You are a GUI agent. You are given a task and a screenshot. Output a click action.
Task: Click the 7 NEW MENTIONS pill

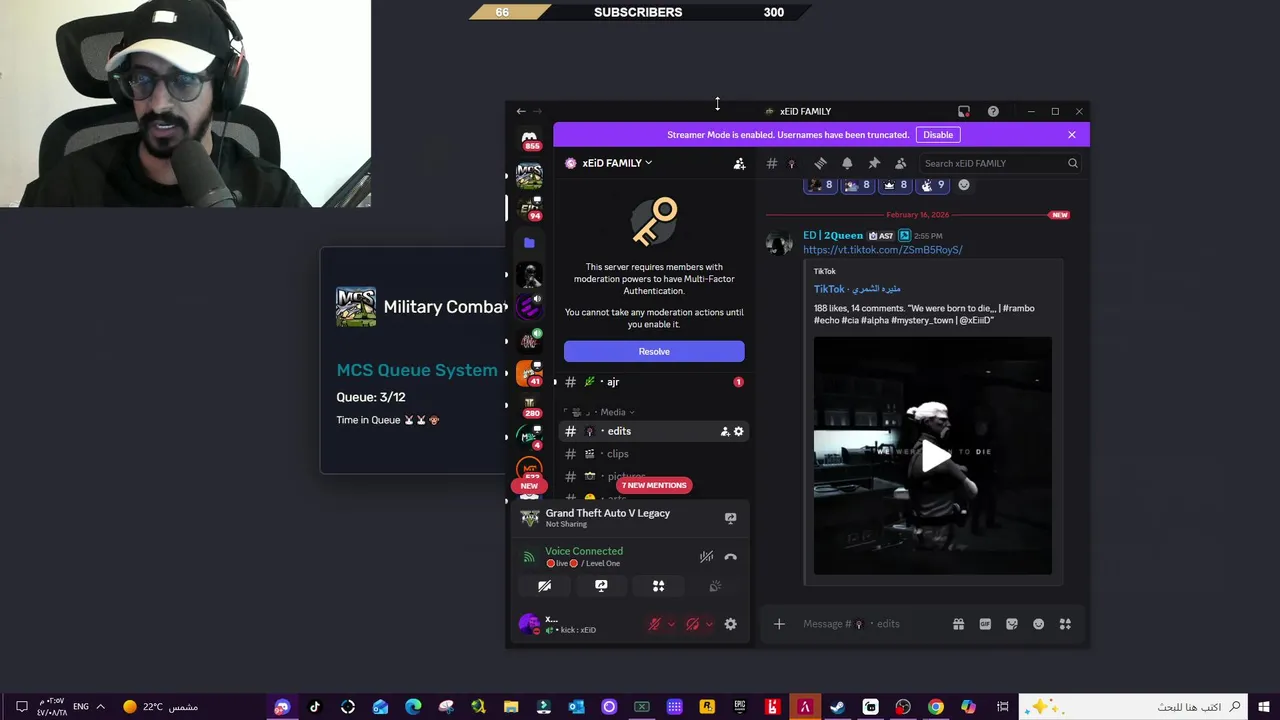coord(654,485)
